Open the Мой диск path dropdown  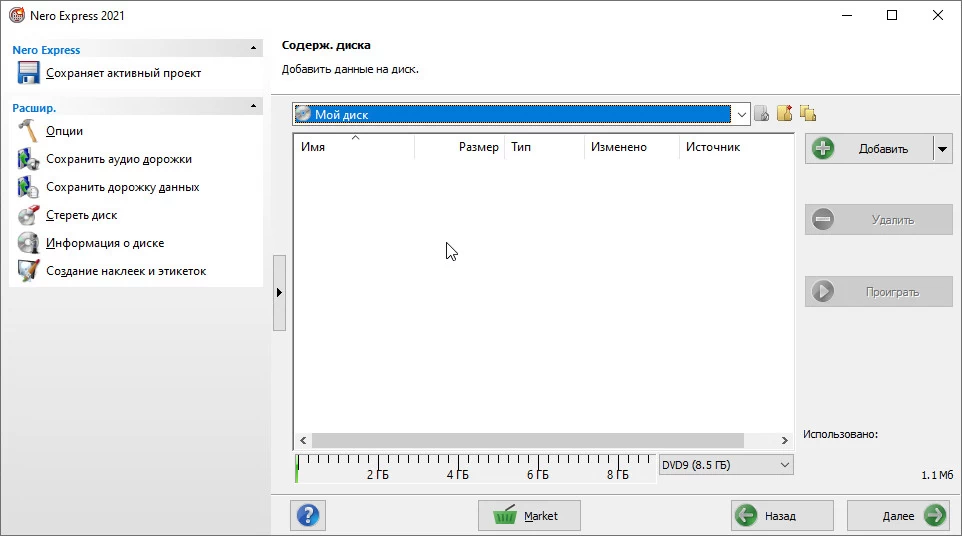pos(741,115)
